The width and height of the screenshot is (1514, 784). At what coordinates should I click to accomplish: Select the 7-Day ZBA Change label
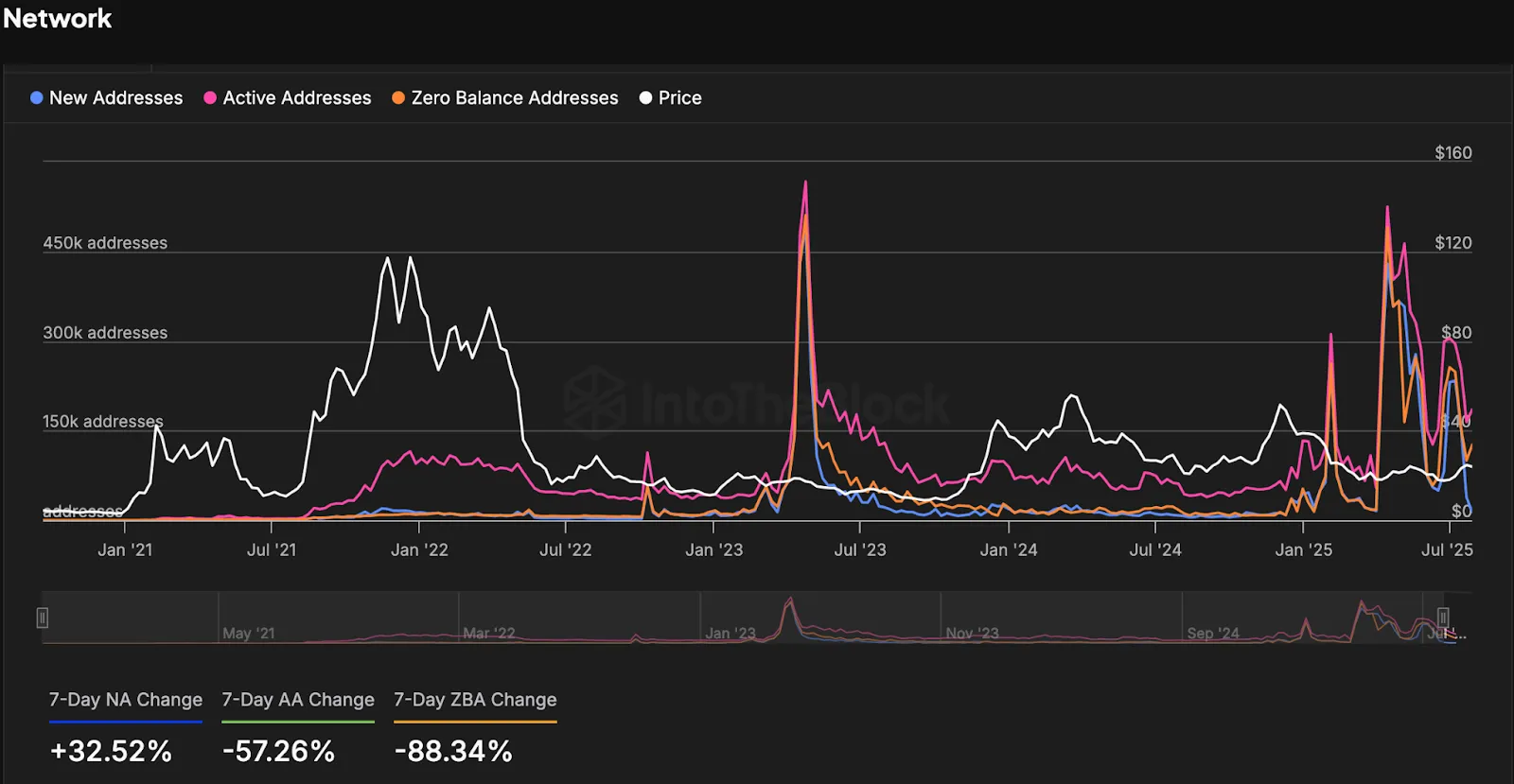[475, 700]
